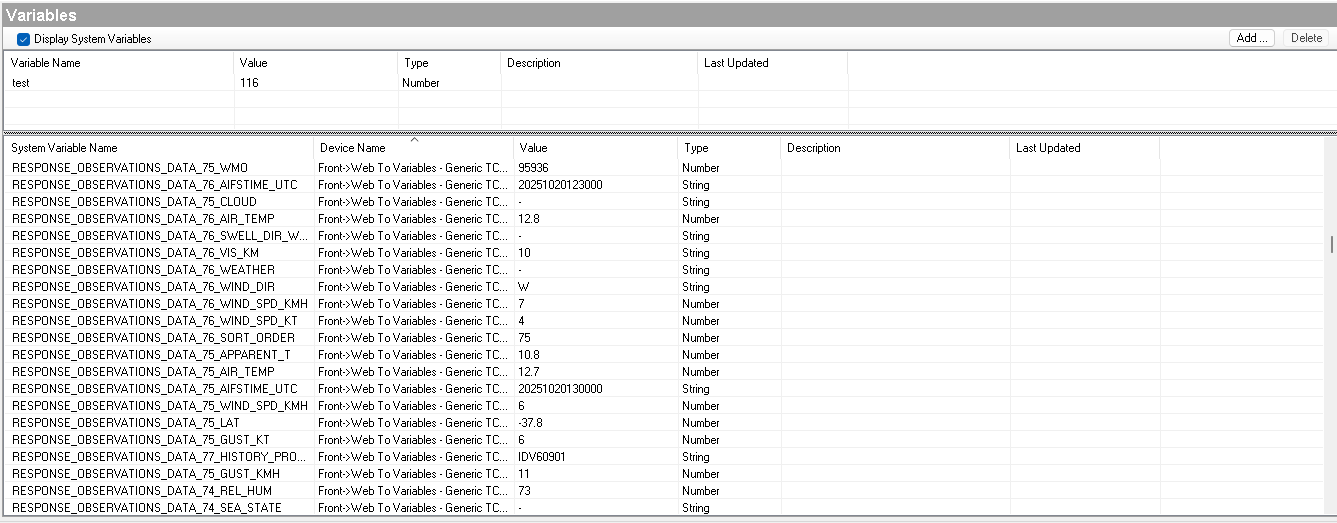
Task: Click Last Updated header in system variables table
Action: point(1048,148)
